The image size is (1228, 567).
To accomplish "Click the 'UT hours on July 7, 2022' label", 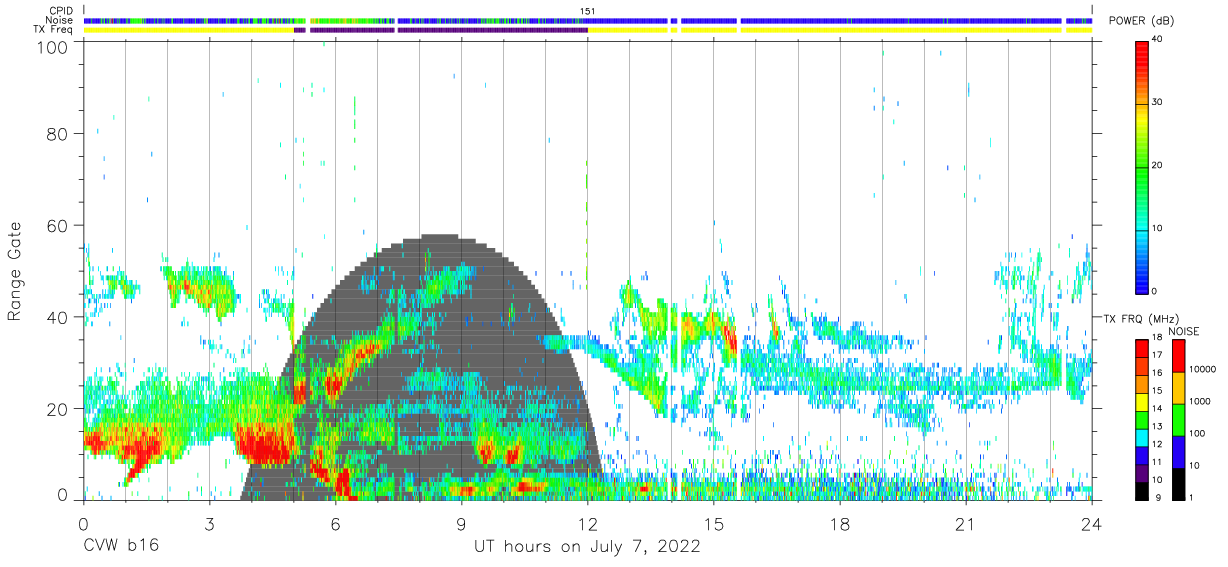I will tap(587, 547).
